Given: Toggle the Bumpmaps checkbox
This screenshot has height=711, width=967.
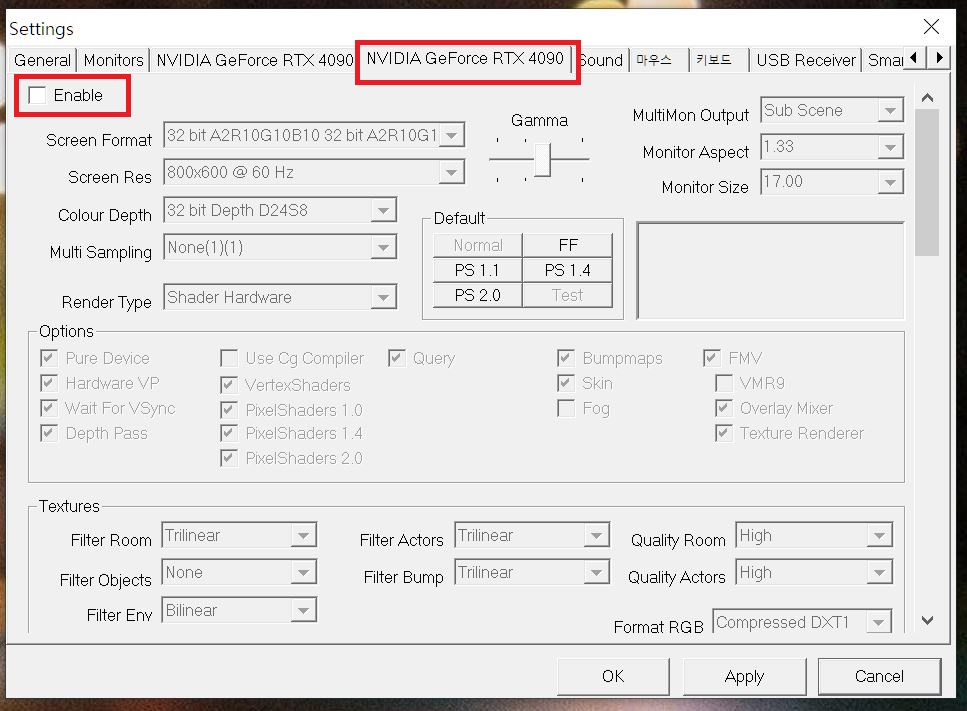Looking at the screenshot, I should tap(566, 358).
